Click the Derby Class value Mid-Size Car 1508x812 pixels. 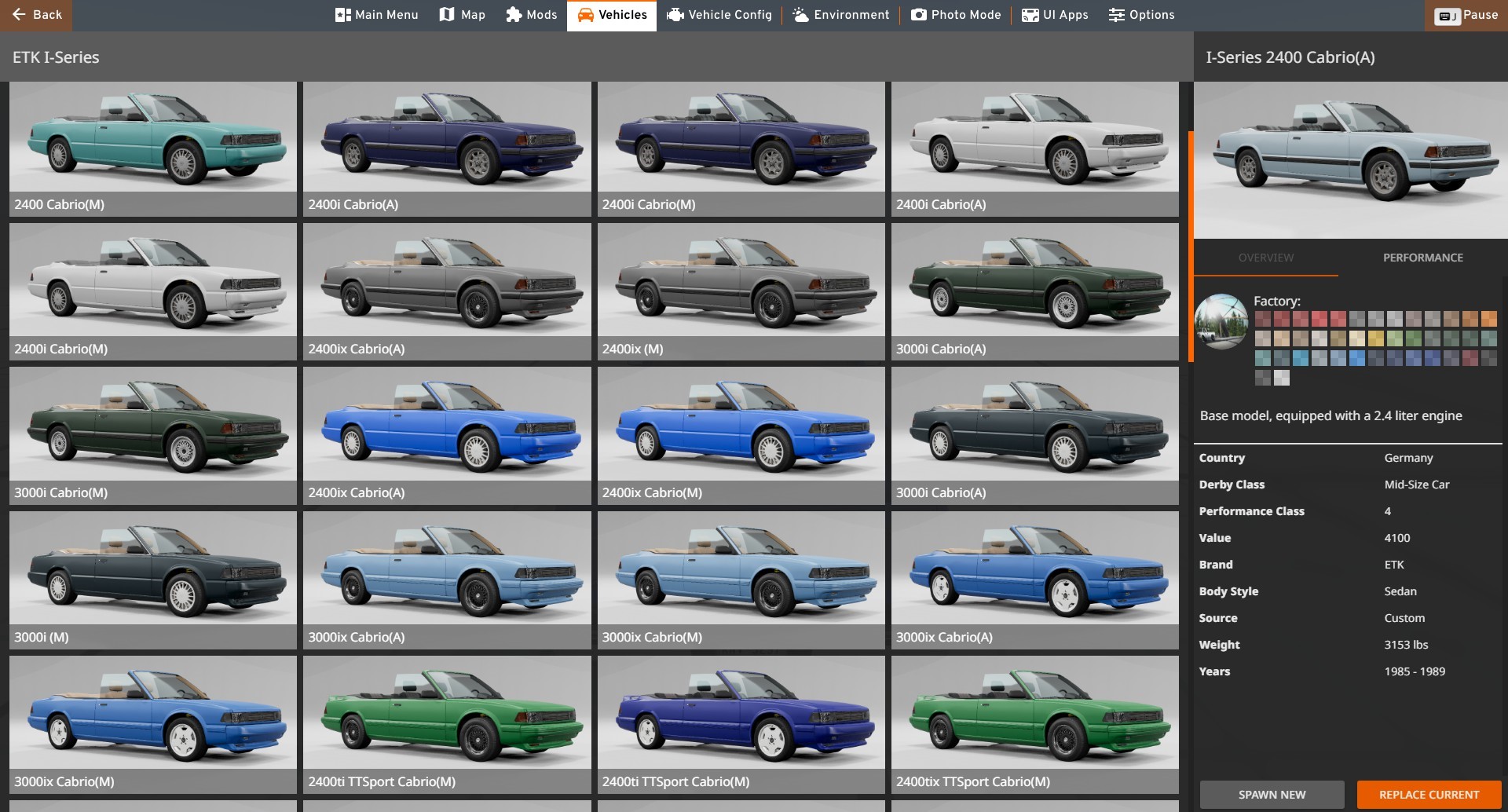(1417, 485)
